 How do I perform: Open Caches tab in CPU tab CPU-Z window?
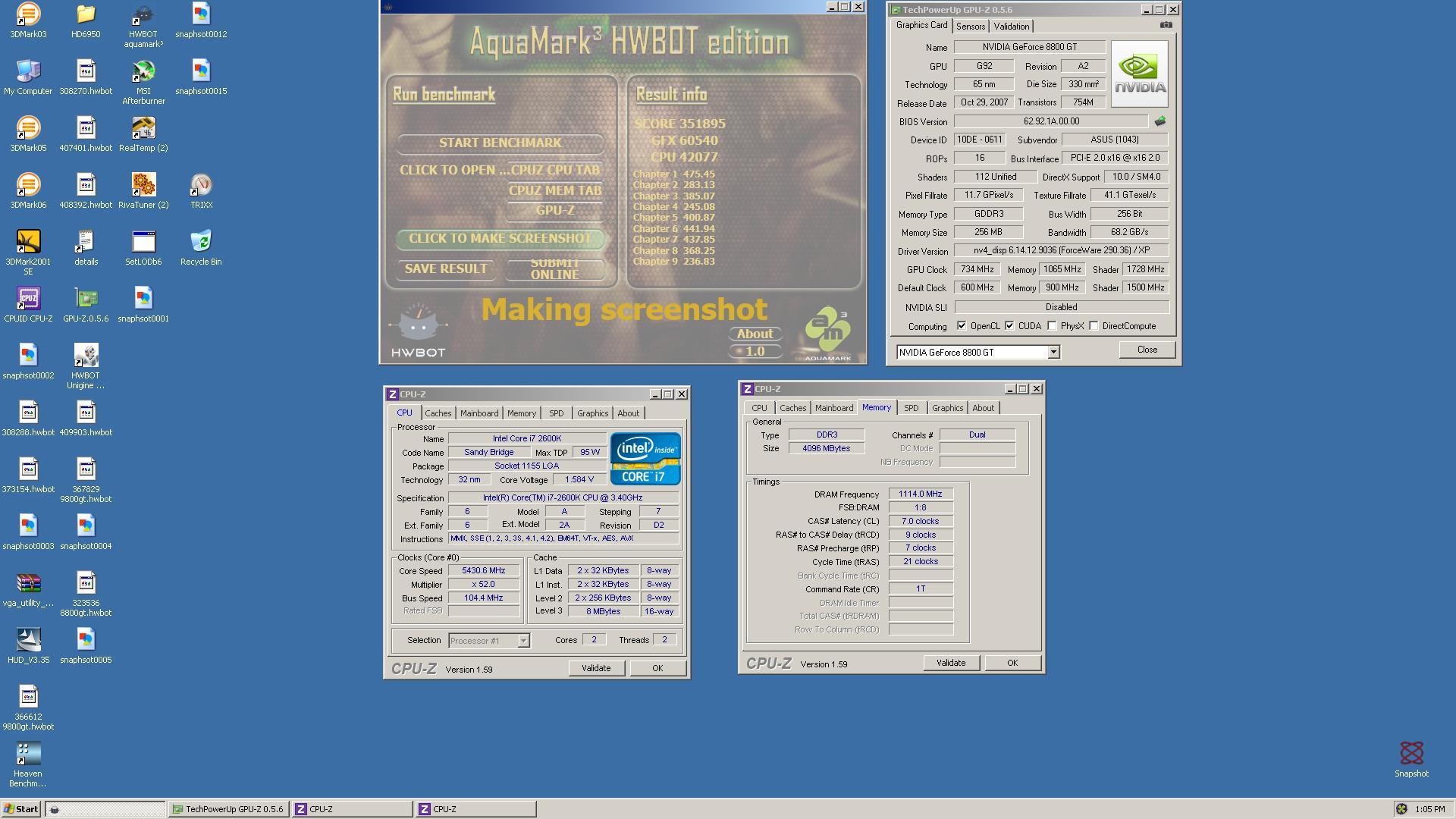click(x=438, y=413)
